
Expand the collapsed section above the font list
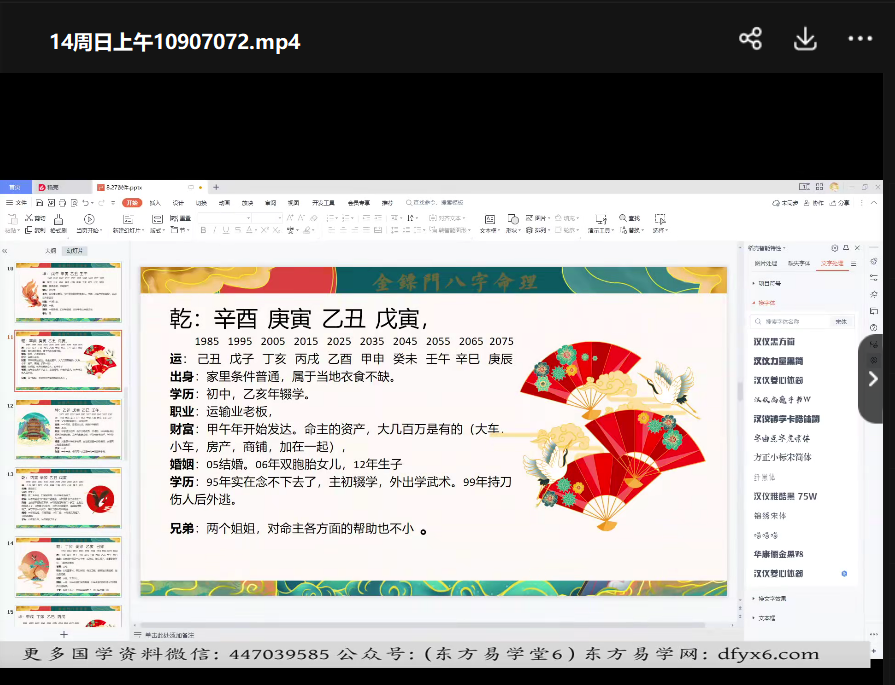753,283
